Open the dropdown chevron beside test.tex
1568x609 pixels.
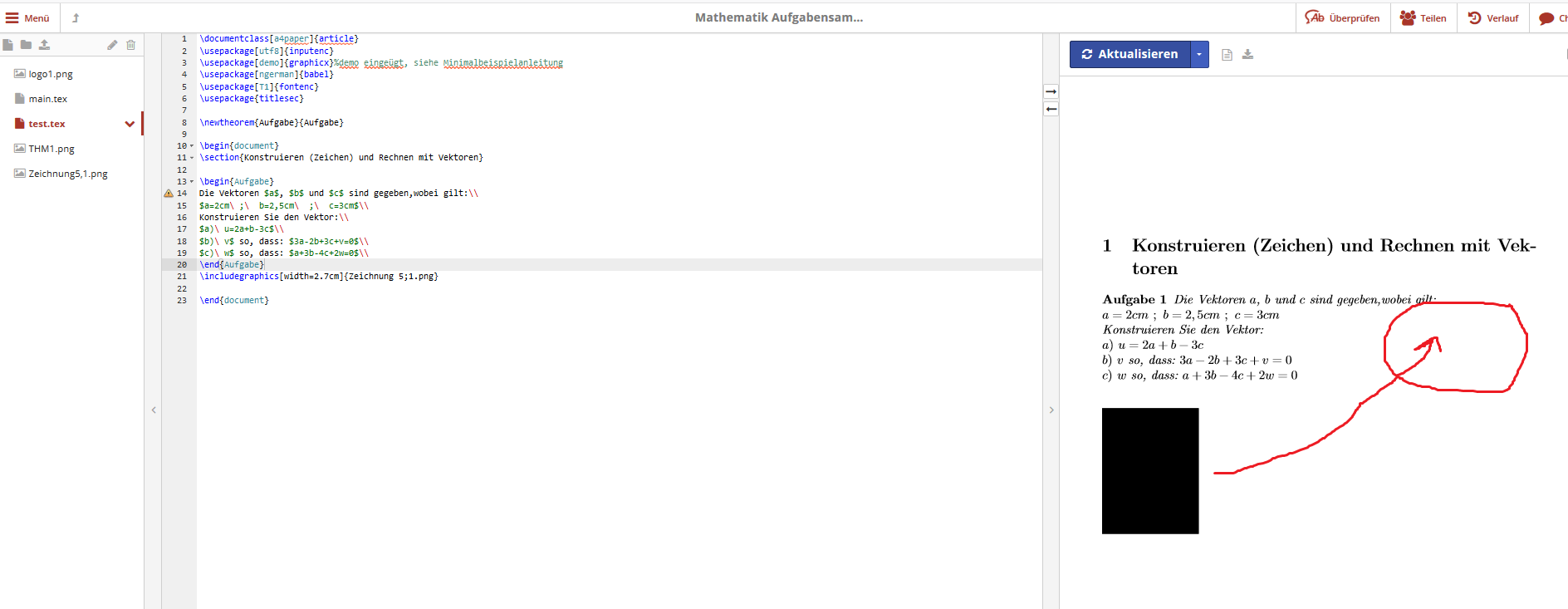(130, 124)
